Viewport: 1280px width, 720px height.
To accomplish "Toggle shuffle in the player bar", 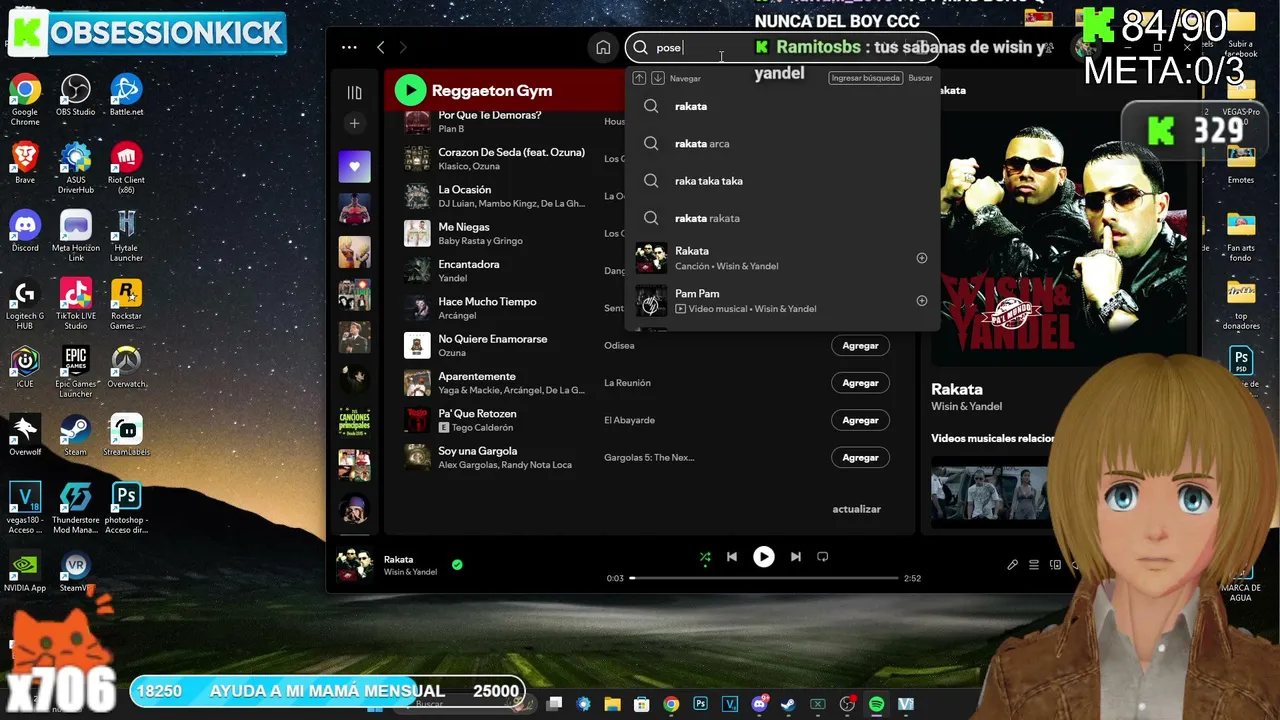I will (705, 557).
